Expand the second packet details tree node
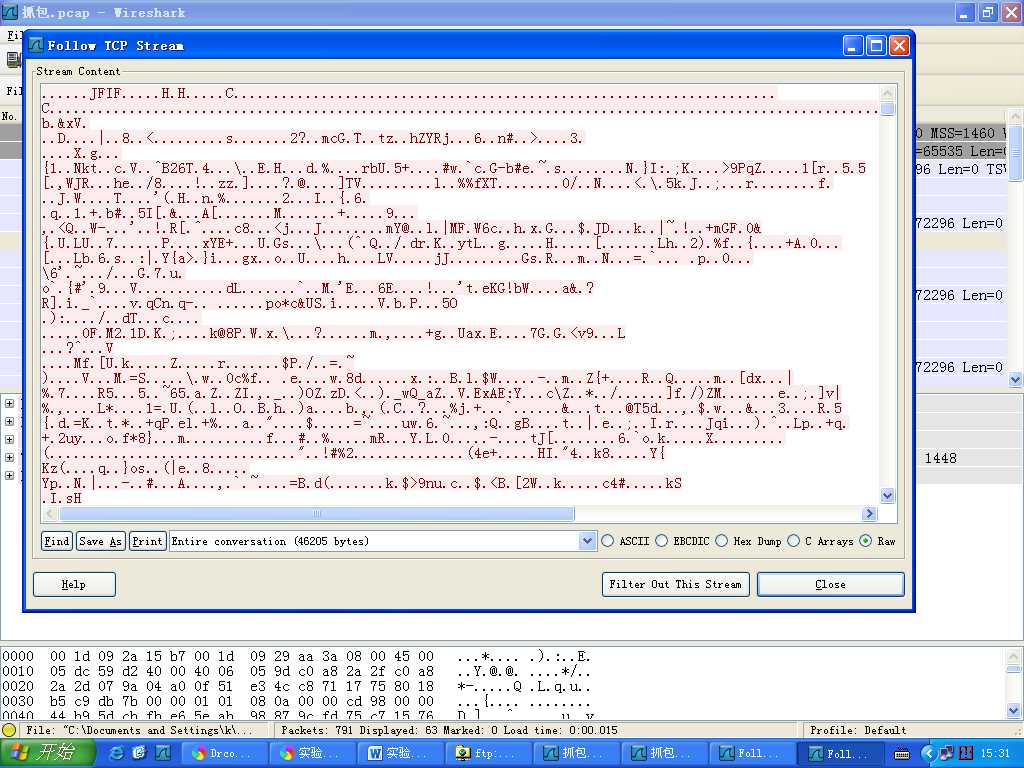Viewport: 1024px width, 768px height. 9,421
